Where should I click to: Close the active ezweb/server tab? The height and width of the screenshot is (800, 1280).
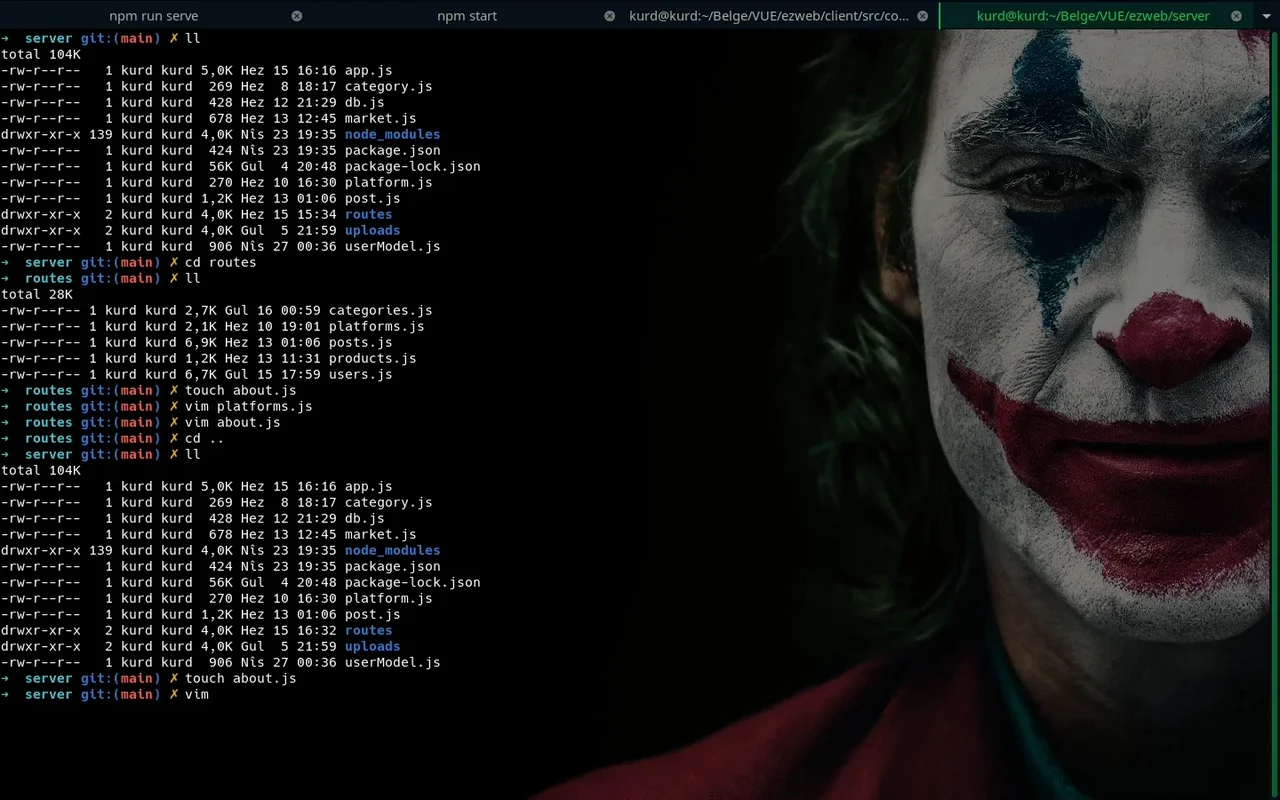click(x=1237, y=16)
